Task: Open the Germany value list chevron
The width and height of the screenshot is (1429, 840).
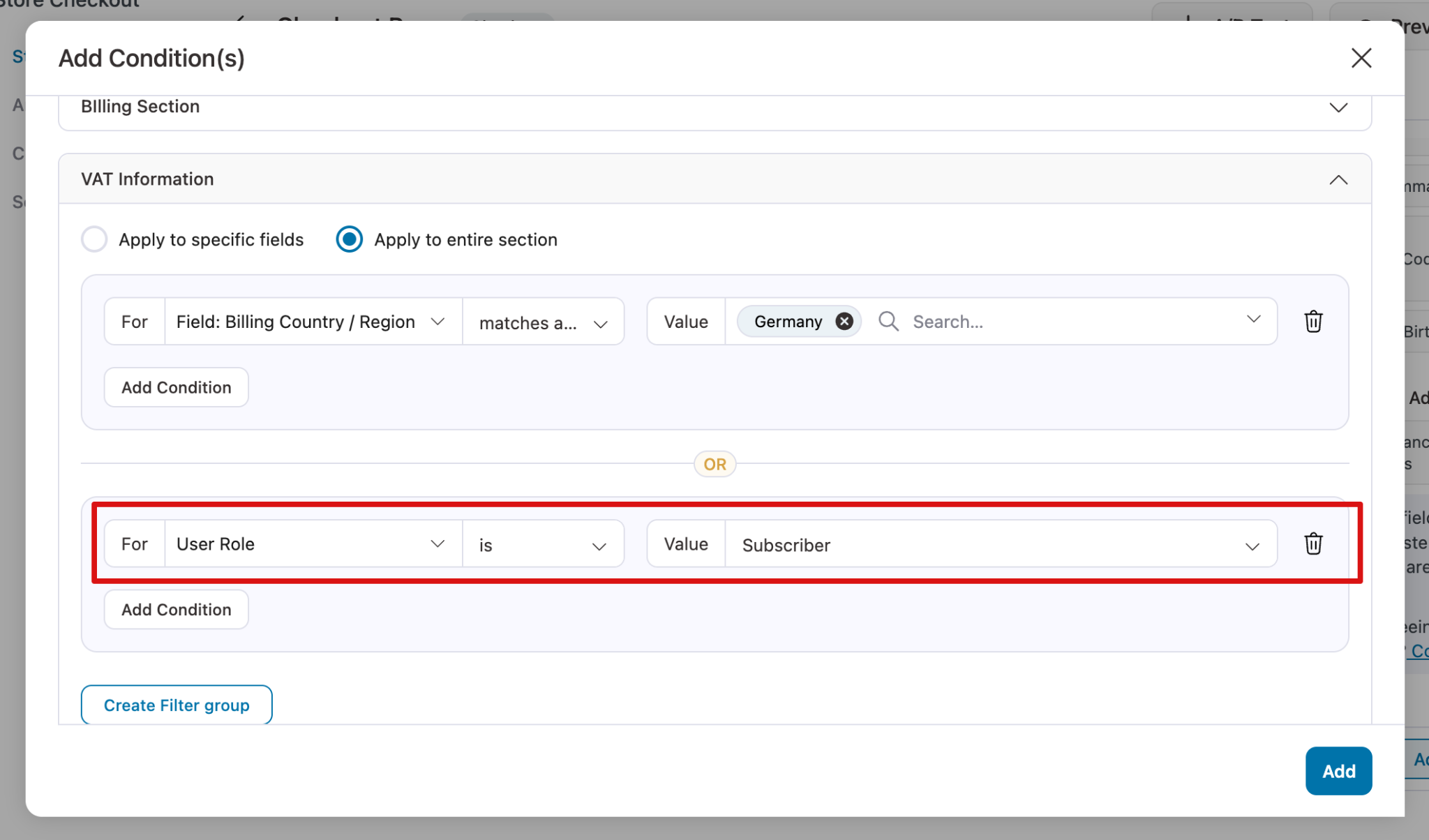Action: coord(1252,321)
